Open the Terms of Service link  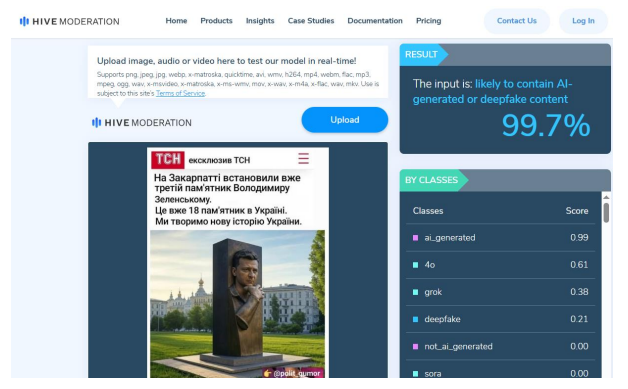pyautogui.click(x=180, y=93)
